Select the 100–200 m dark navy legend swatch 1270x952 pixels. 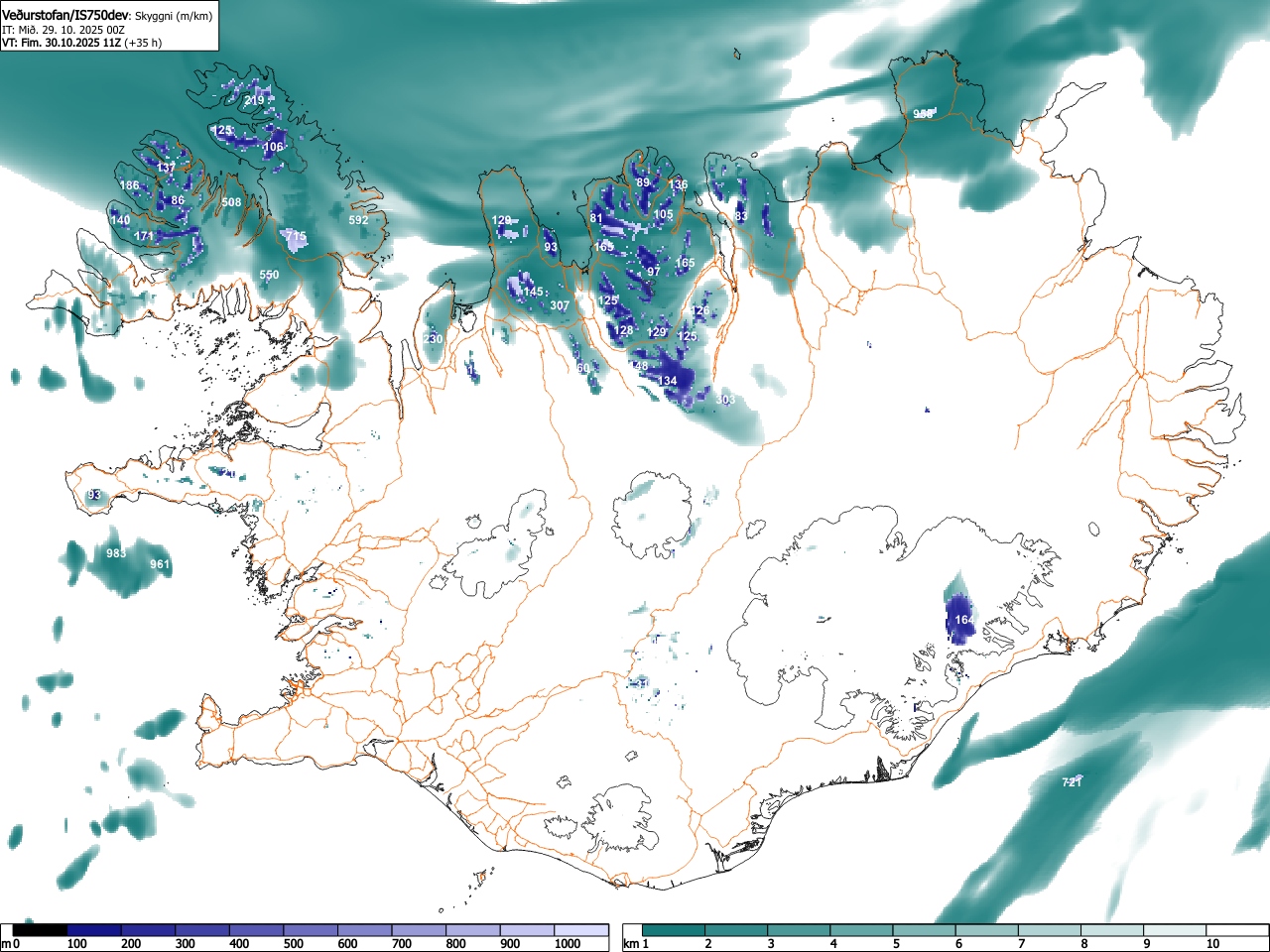point(94,930)
